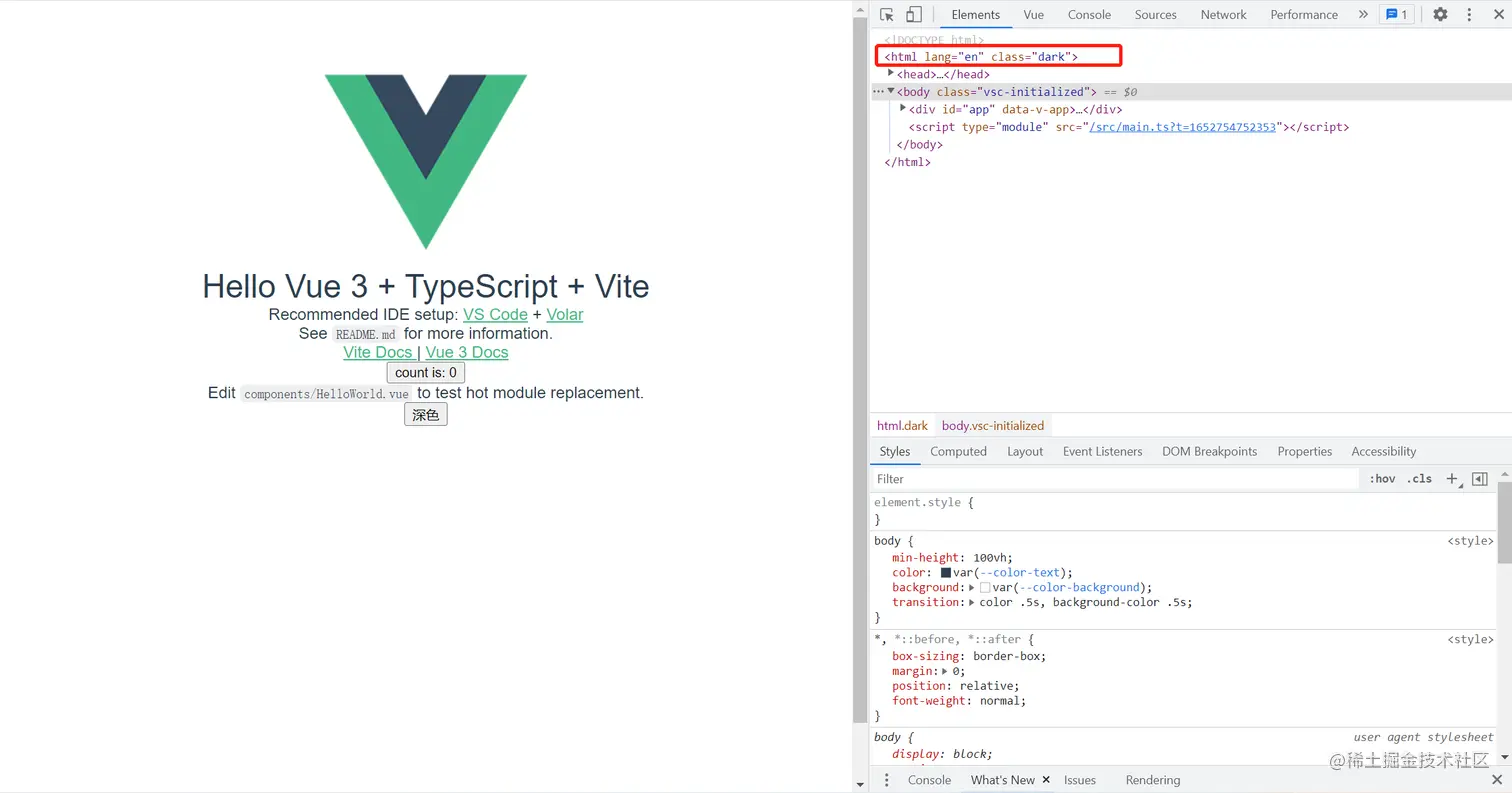Switch to the Vue devtools tab
The image size is (1512, 793).
click(x=1034, y=15)
